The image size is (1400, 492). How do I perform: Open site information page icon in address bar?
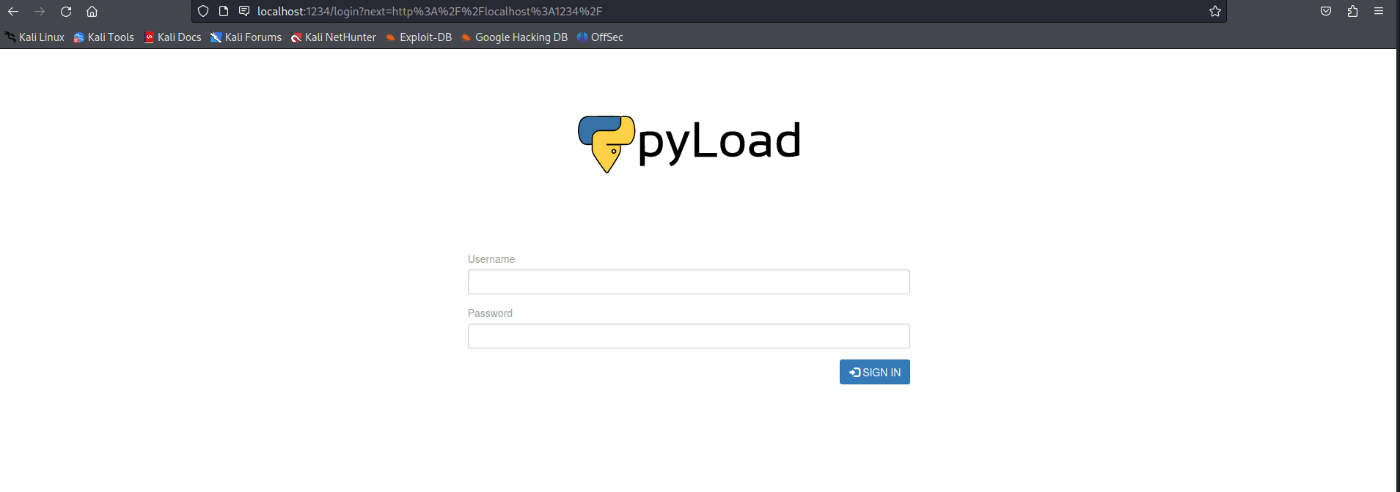pyautogui.click(x=223, y=11)
